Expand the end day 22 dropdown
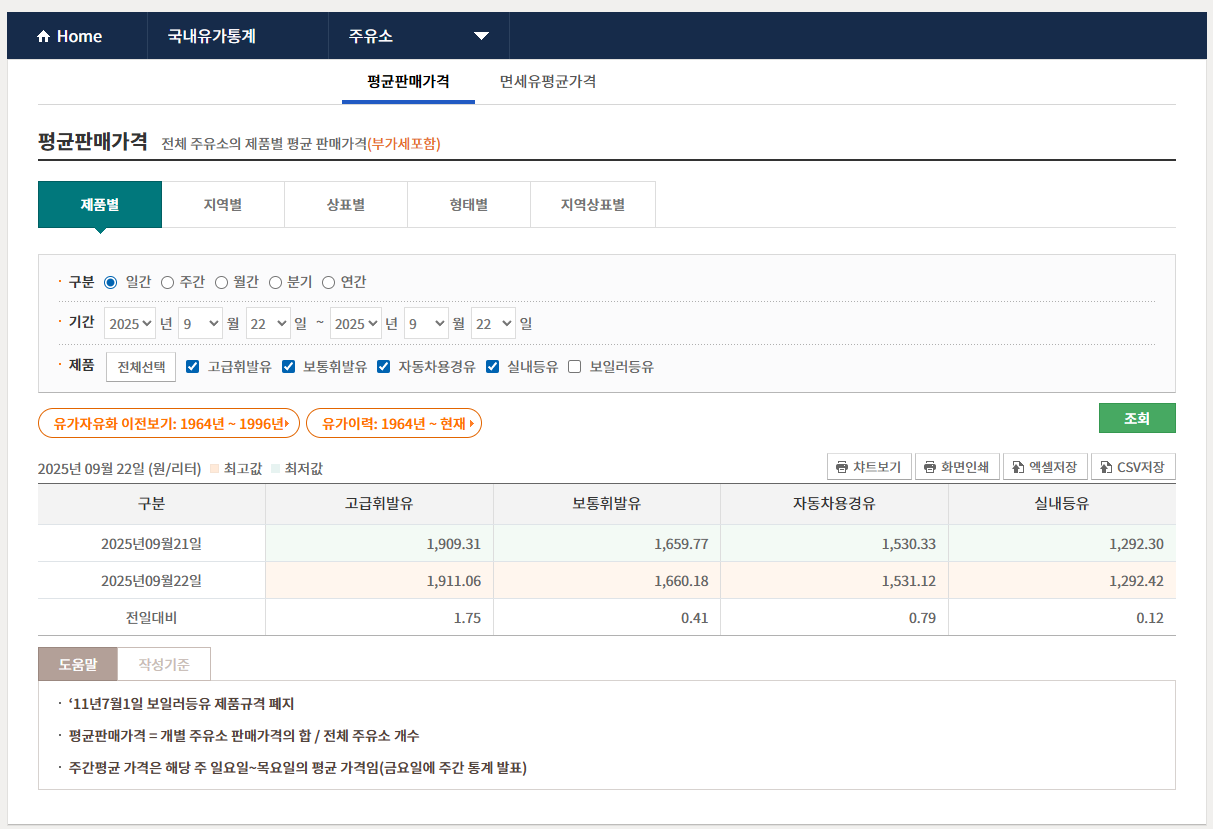This screenshot has width=1213, height=829. tap(493, 324)
